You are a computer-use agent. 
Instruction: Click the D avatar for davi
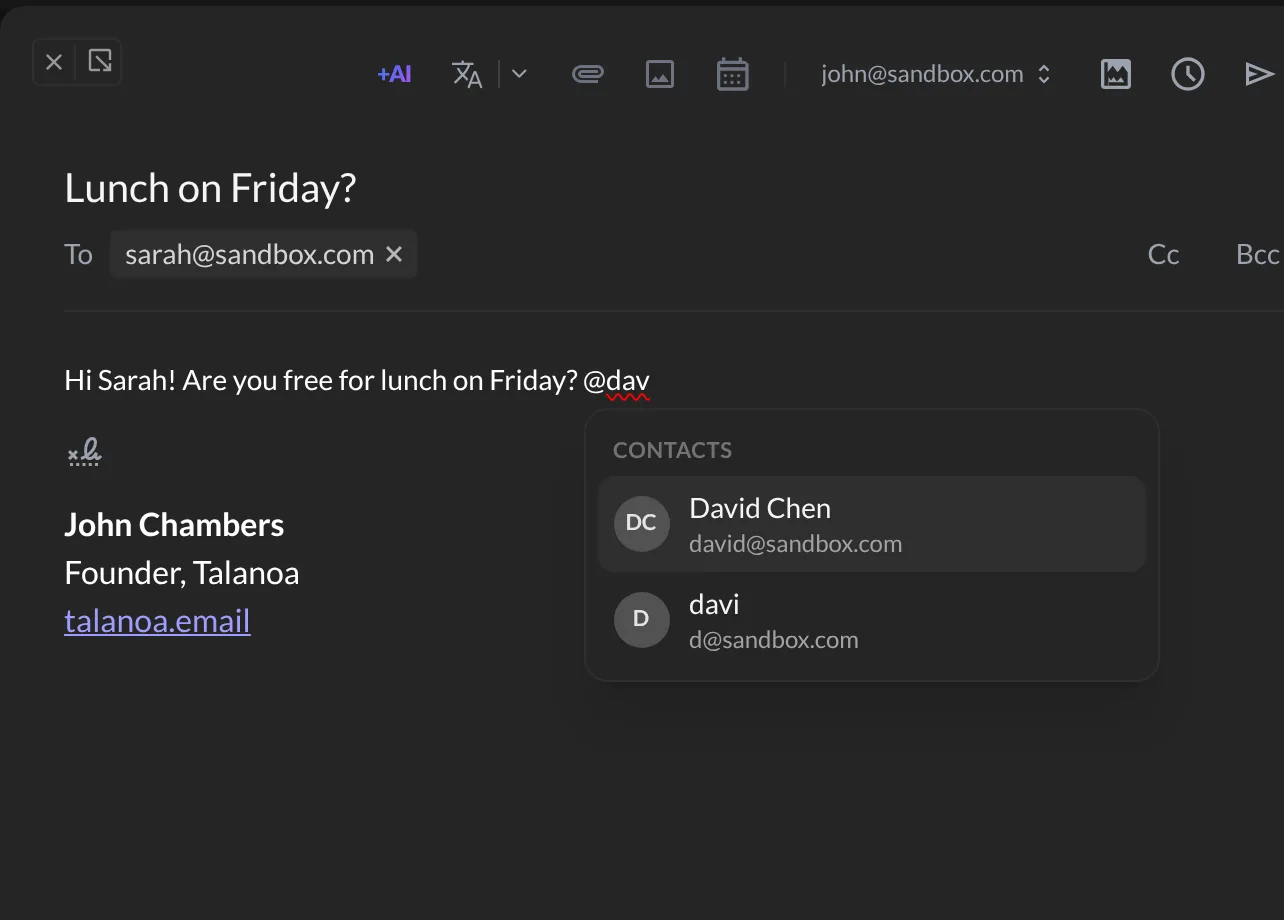click(641, 619)
